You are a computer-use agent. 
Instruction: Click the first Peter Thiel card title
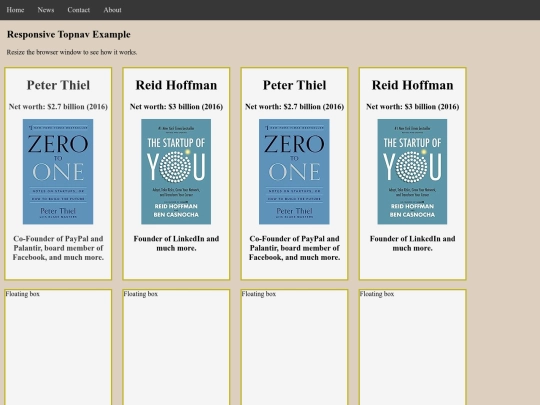pyautogui.click(x=58, y=85)
